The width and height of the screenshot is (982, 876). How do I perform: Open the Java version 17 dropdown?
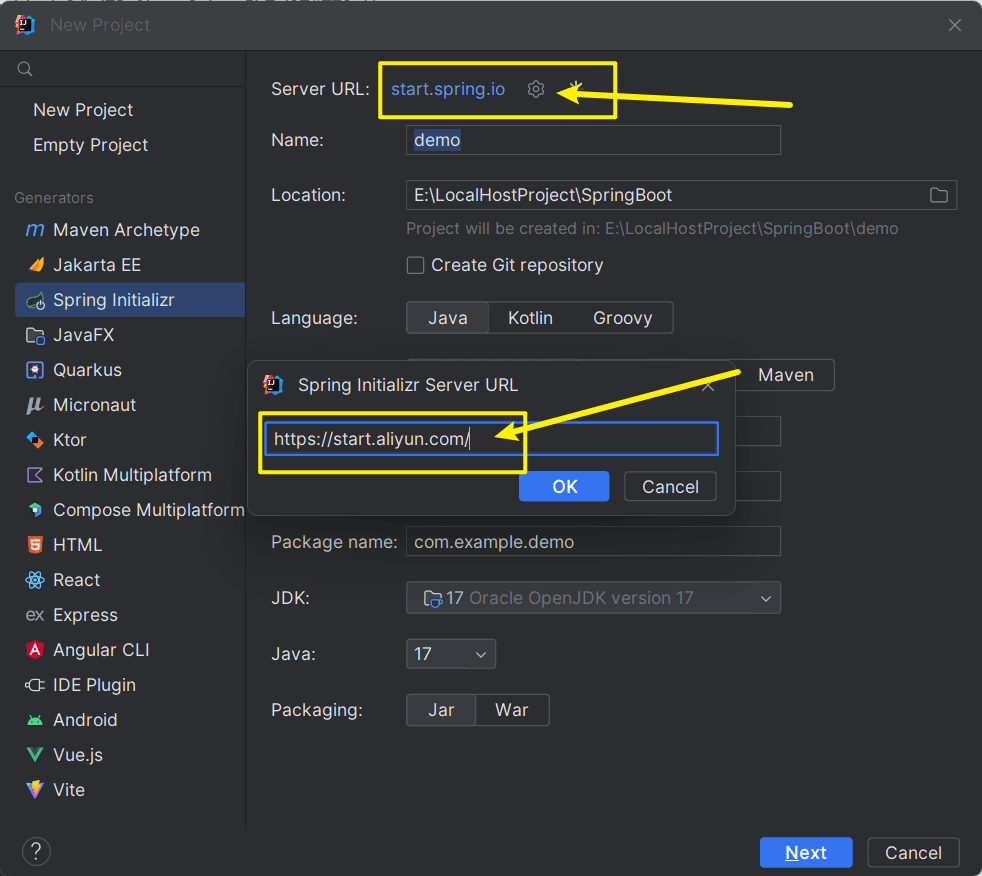451,654
